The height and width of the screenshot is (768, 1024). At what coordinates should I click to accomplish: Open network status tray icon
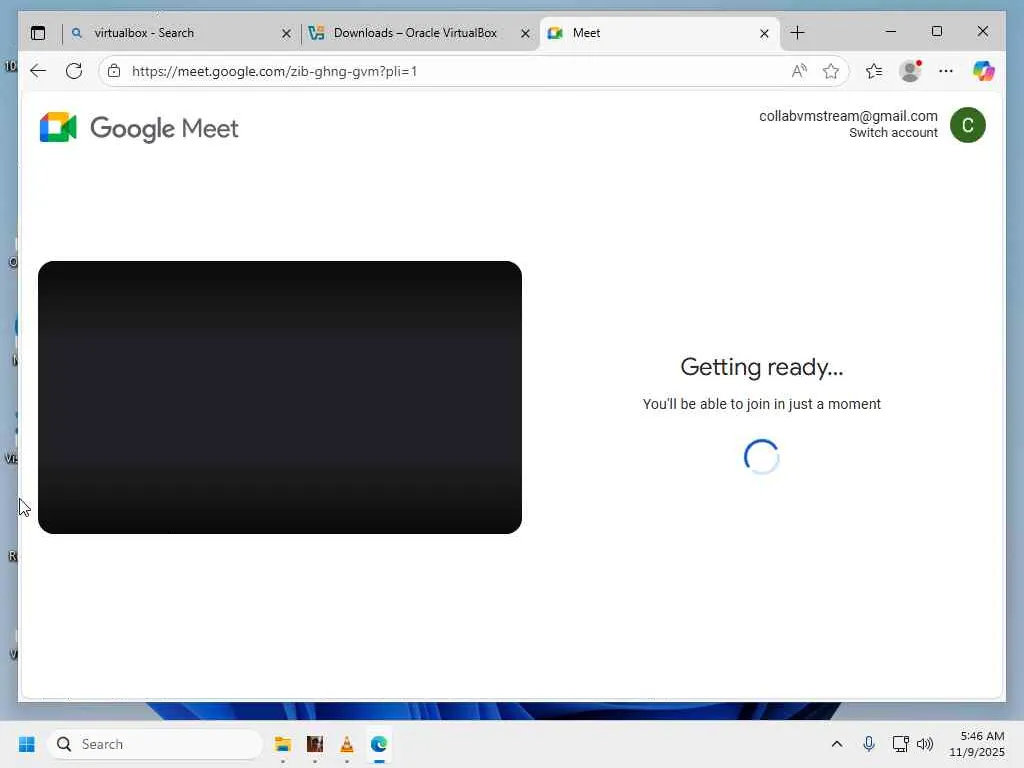click(x=901, y=744)
